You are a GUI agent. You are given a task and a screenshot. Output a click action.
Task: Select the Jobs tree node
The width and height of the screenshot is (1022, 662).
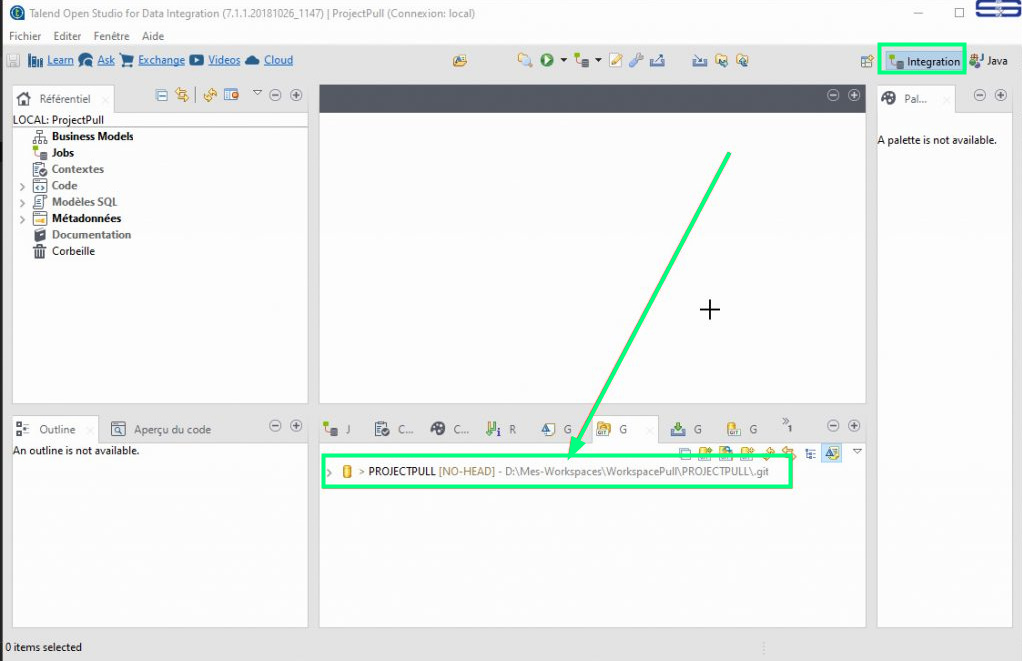point(63,152)
